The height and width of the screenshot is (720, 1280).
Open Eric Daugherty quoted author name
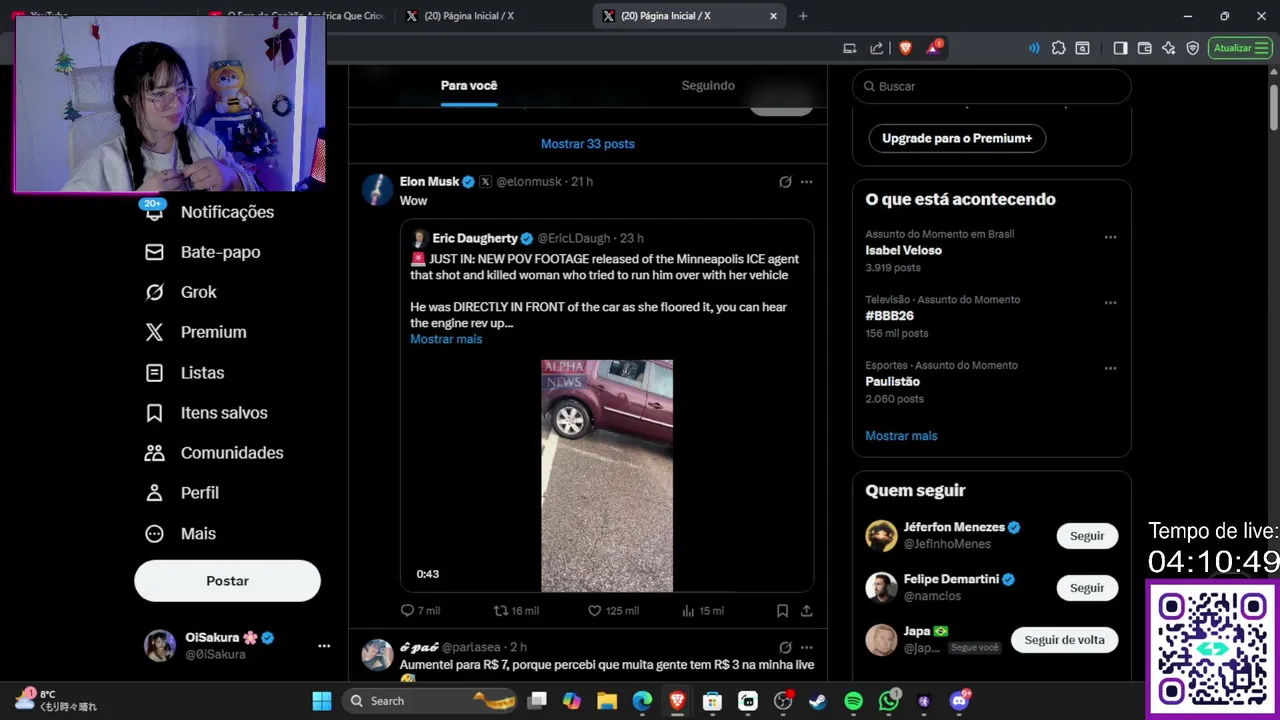[475, 238]
